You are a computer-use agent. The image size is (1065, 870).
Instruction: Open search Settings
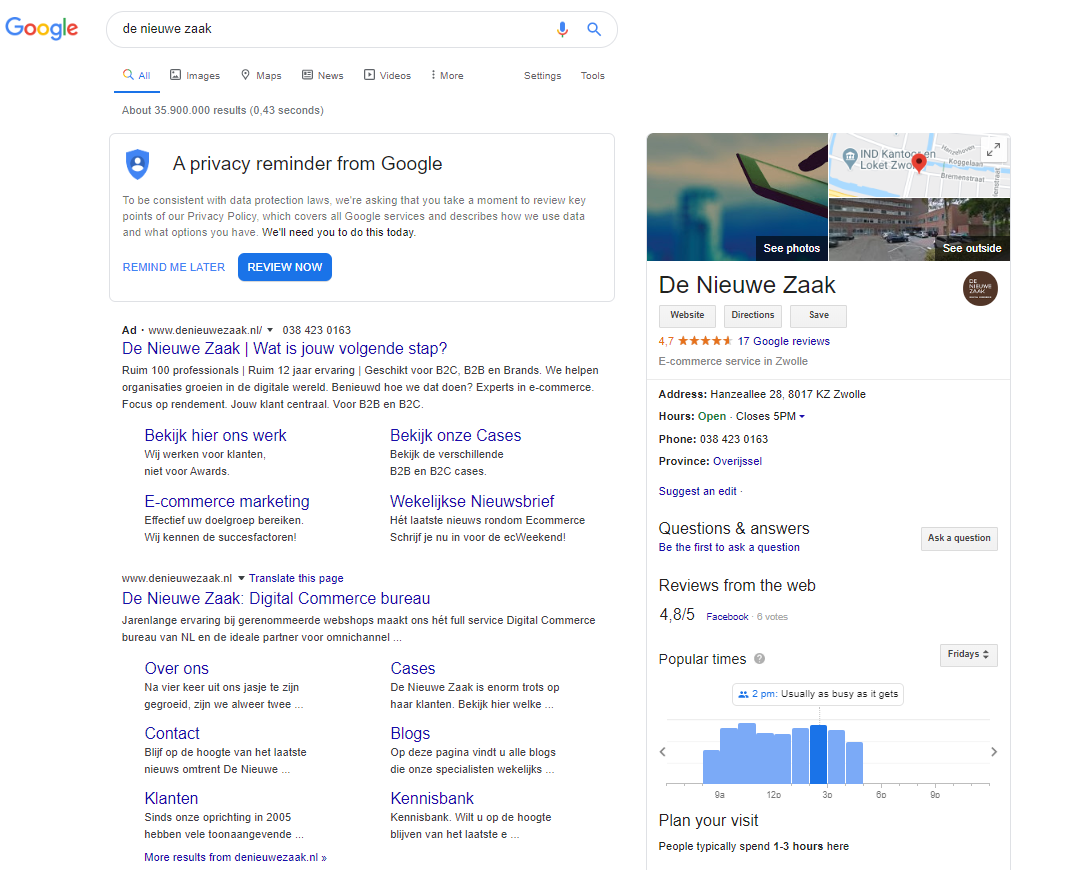(x=542, y=75)
